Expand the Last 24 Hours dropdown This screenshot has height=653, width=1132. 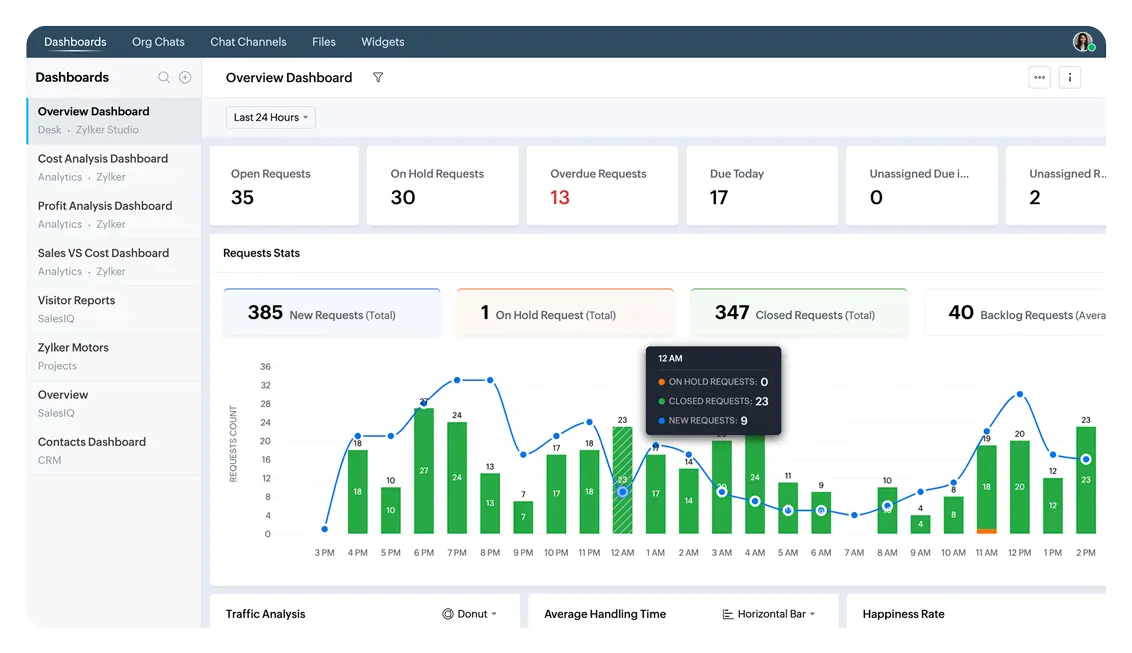(x=271, y=118)
